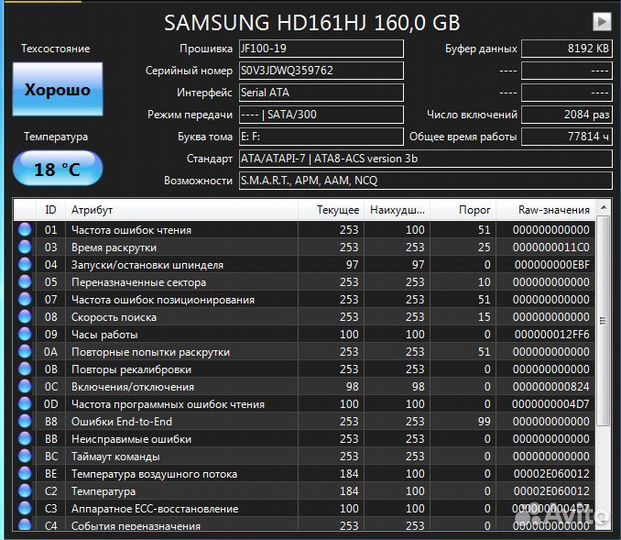
Task: Click status icon for attribute 09 row
Action: click(25, 334)
